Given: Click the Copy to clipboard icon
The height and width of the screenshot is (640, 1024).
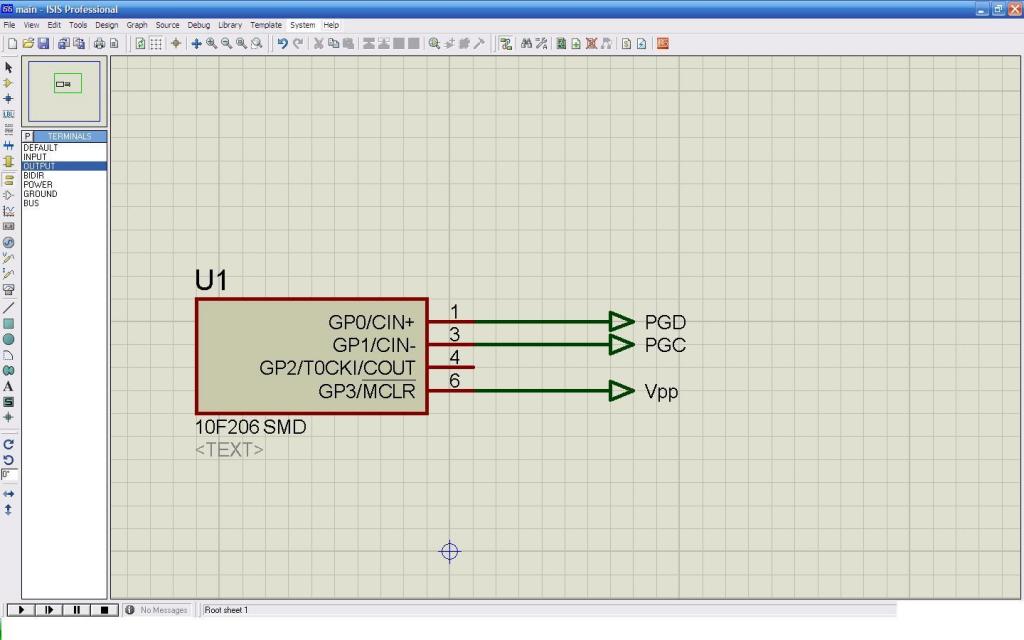Looking at the screenshot, I should (x=334, y=44).
